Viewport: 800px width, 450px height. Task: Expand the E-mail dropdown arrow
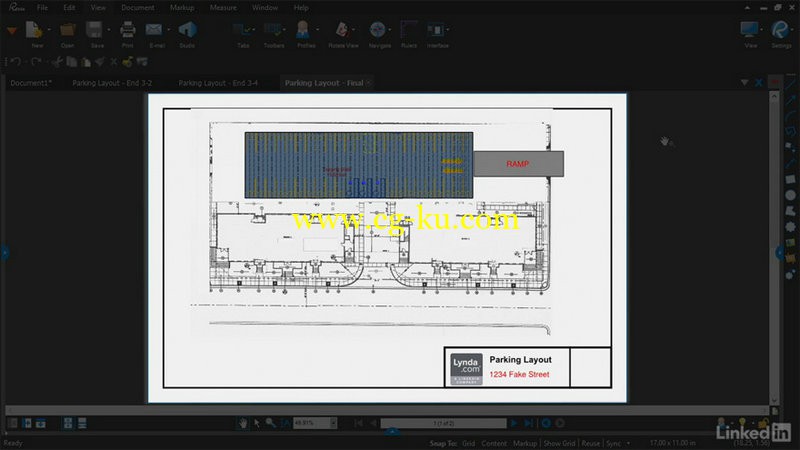pos(168,30)
